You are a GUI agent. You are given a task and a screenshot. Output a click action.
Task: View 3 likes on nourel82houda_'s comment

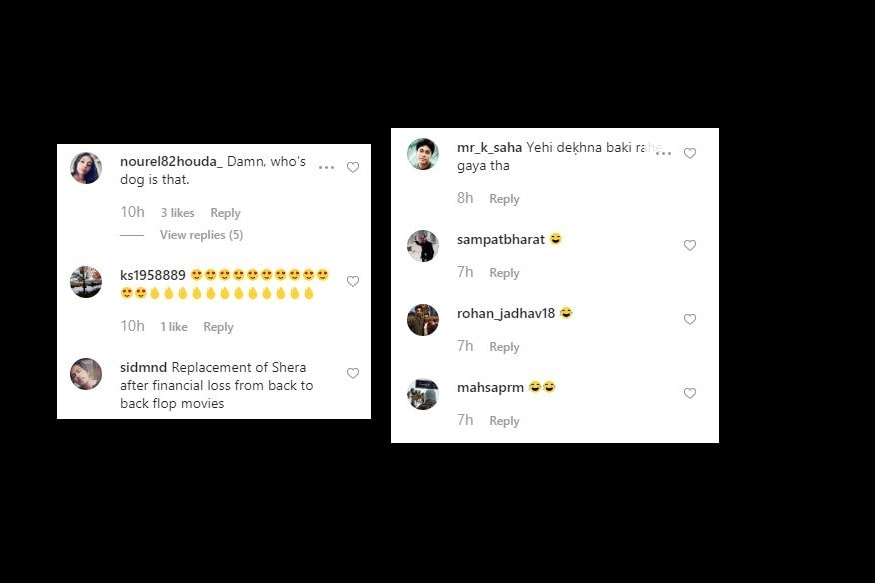pos(177,213)
